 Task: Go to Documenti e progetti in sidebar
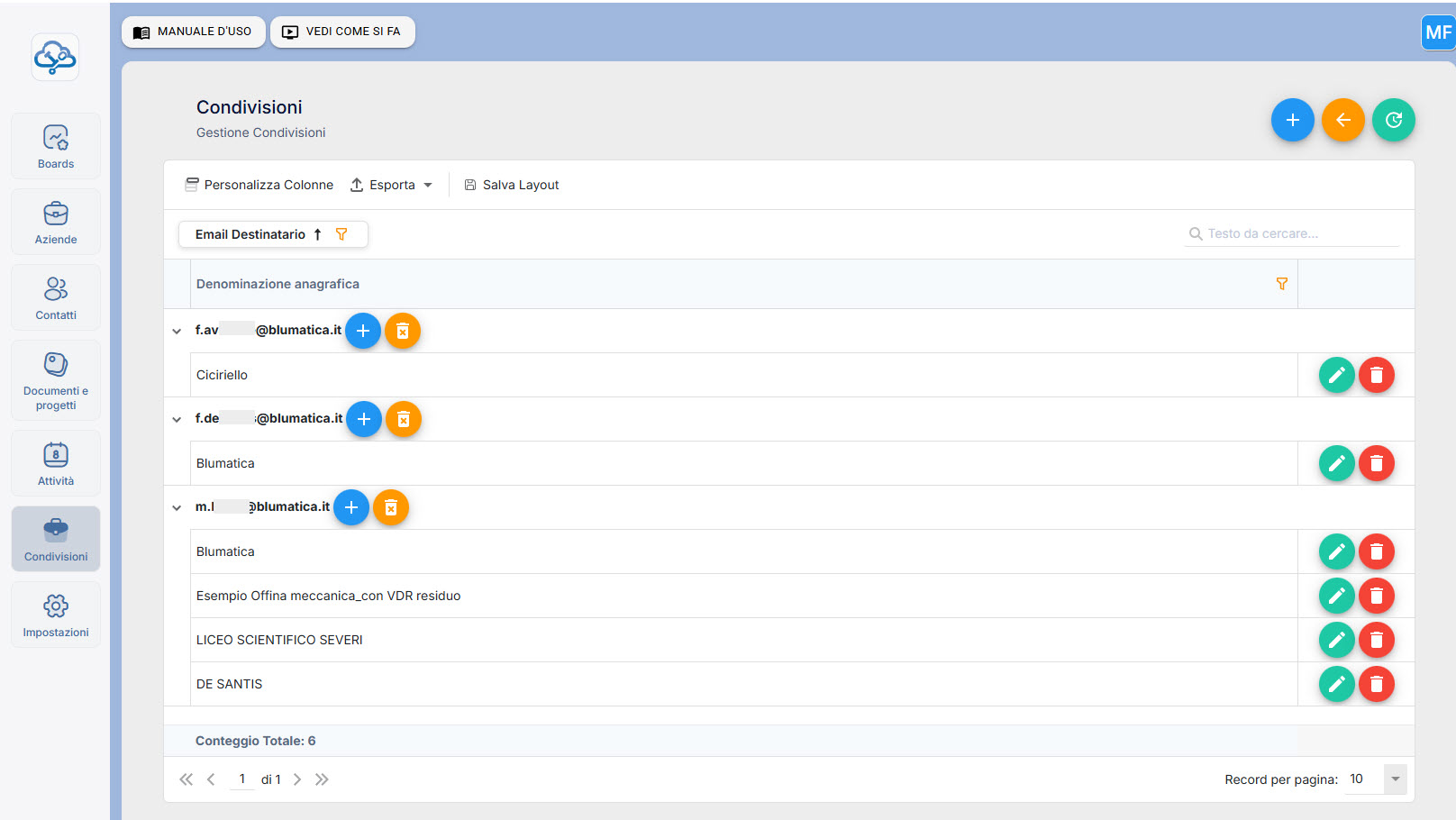(56, 380)
